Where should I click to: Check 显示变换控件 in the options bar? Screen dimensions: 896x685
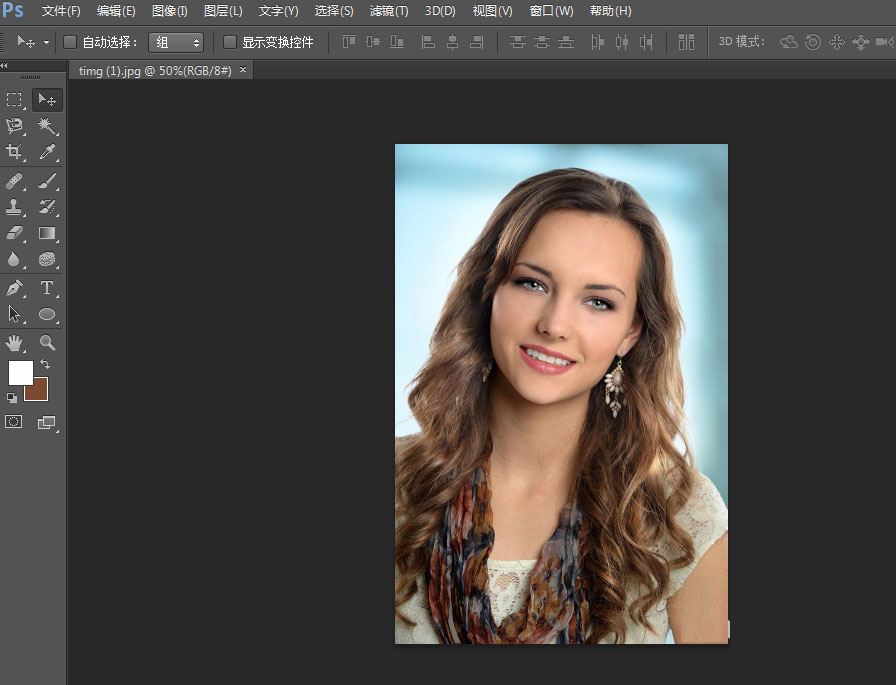tap(227, 42)
